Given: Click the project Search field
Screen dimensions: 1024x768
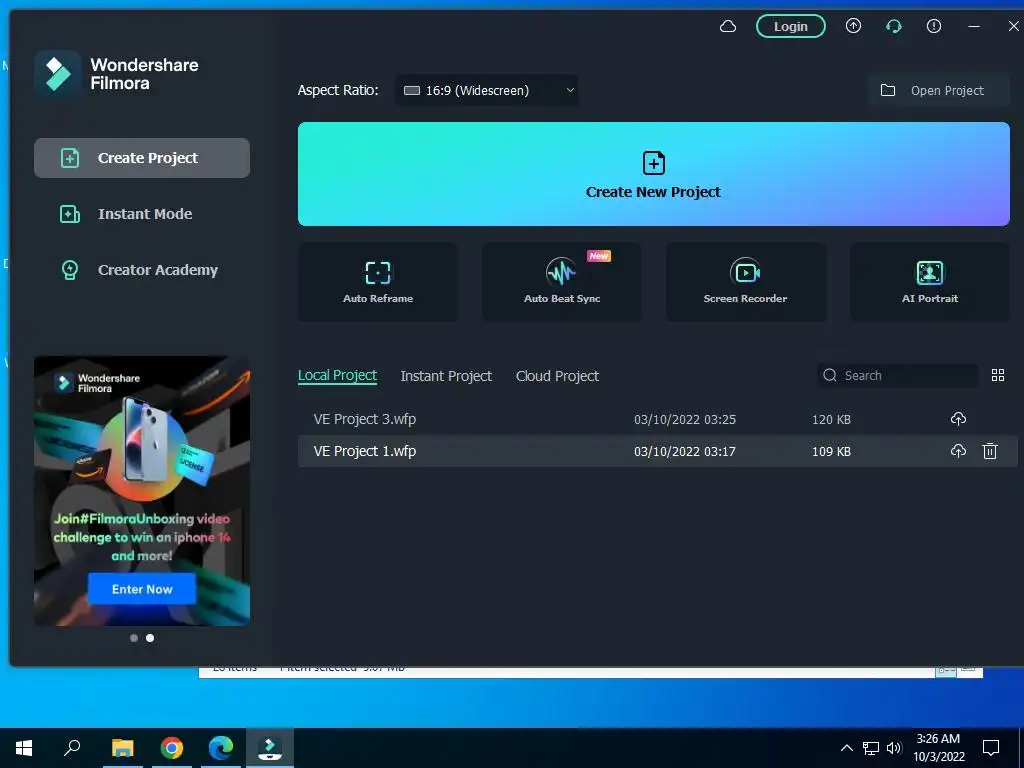Looking at the screenshot, I should (x=897, y=376).
